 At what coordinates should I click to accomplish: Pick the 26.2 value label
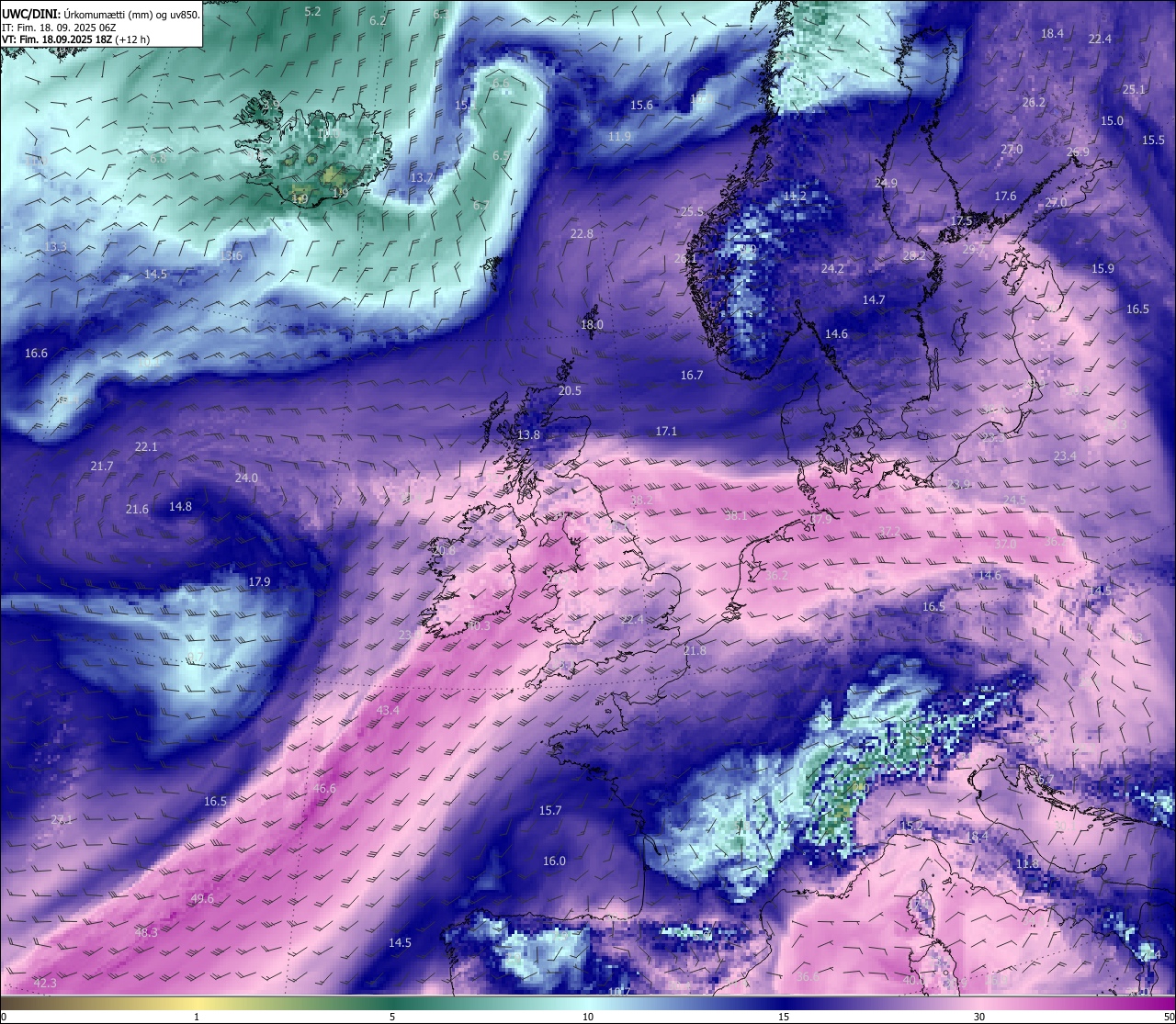point(1034,103)
